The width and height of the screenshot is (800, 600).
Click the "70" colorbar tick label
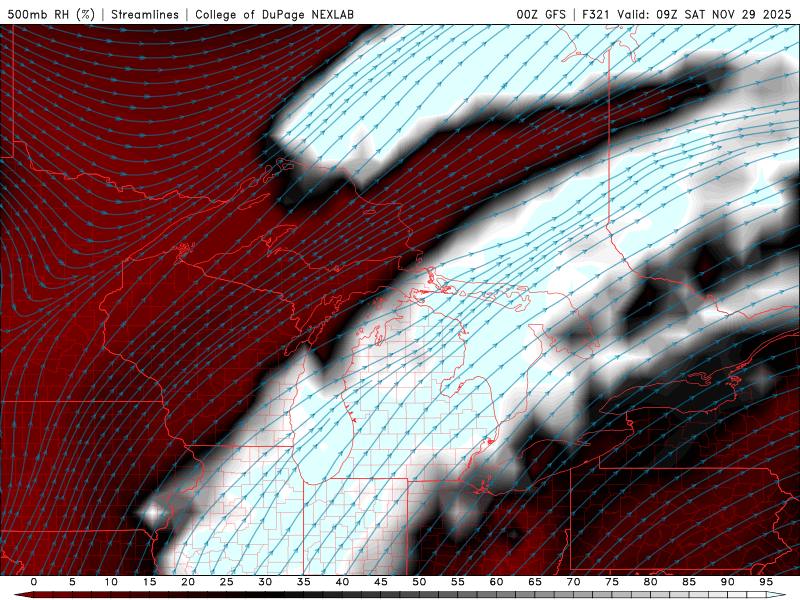pos(573,582)
